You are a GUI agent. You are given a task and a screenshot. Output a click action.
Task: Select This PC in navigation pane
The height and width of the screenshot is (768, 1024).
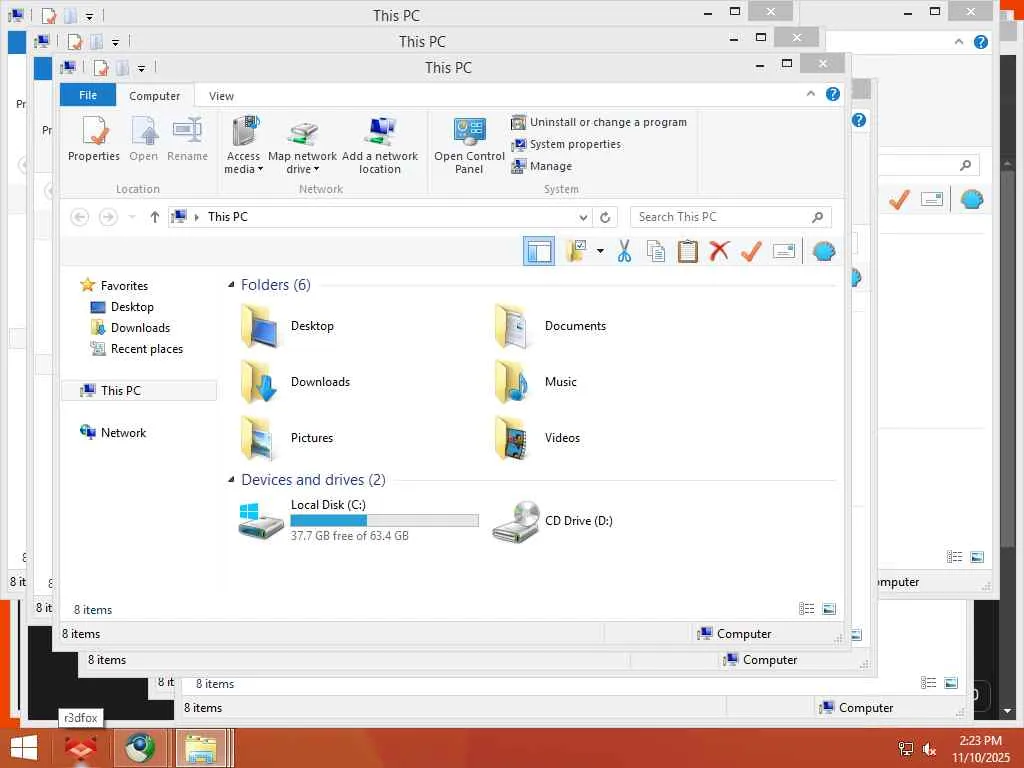coord(138,391)
